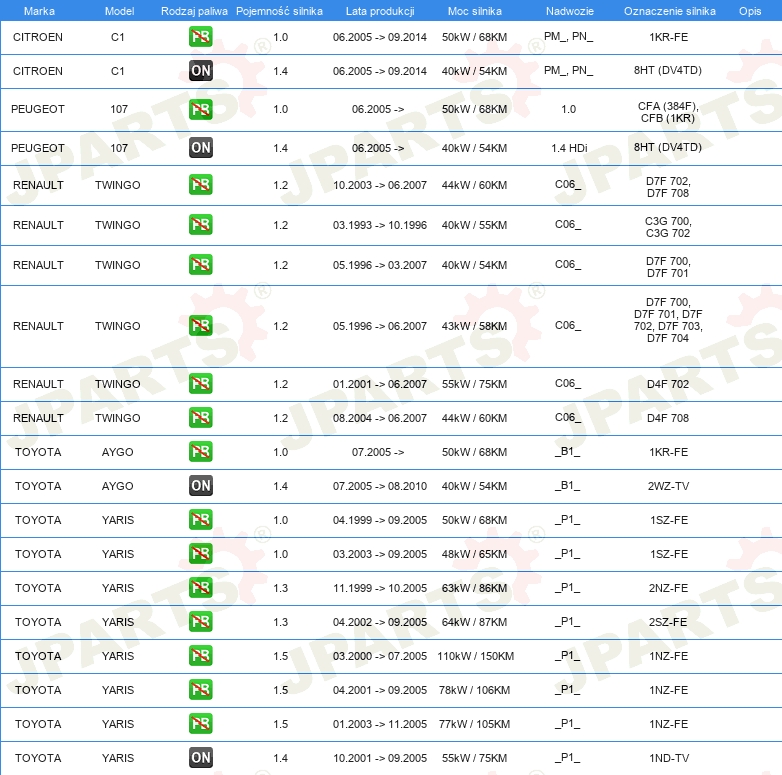Click petrol icon for Yaris 78kW / 106KM row
Viewport: 782px width, 775px height.
[x=200, y=689]
